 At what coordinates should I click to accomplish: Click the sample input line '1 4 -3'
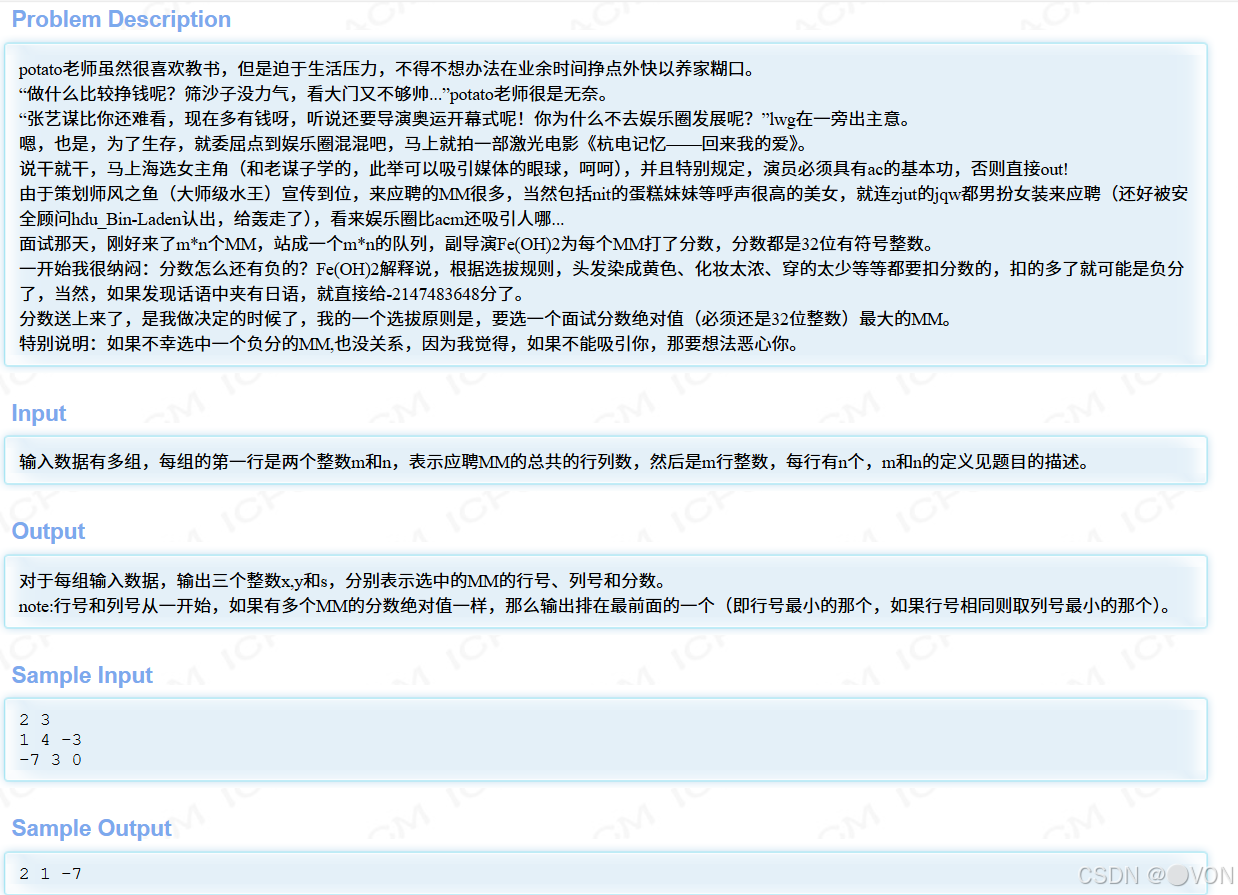click(50, 740)
